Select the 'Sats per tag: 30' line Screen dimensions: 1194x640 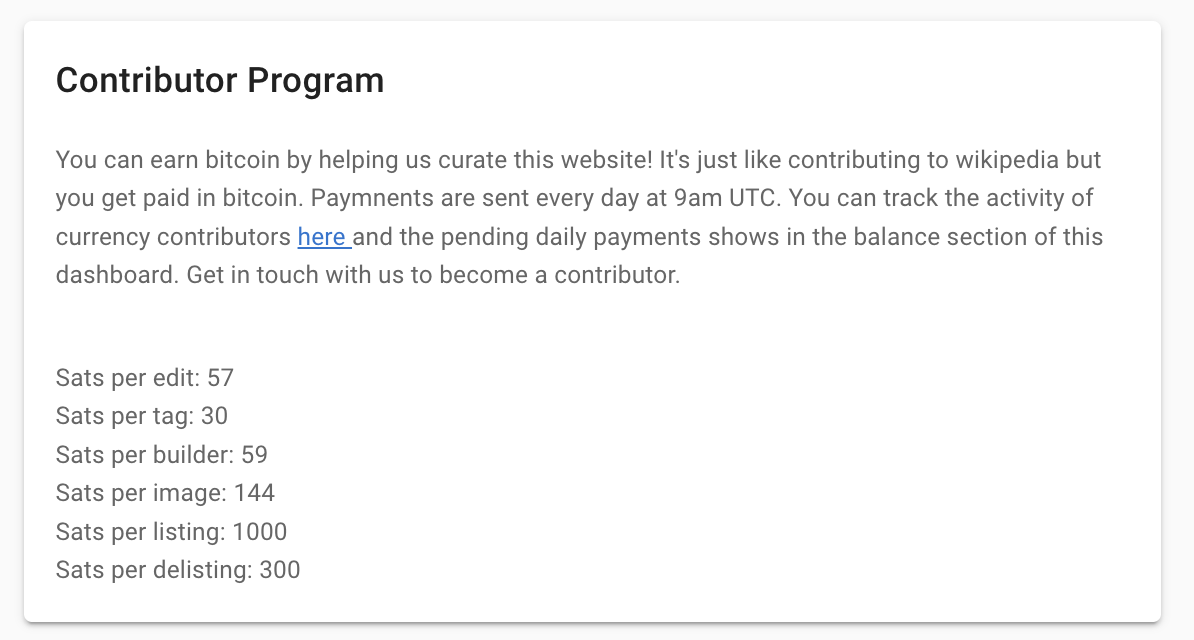pyautogui.click(x=142, y=416)
